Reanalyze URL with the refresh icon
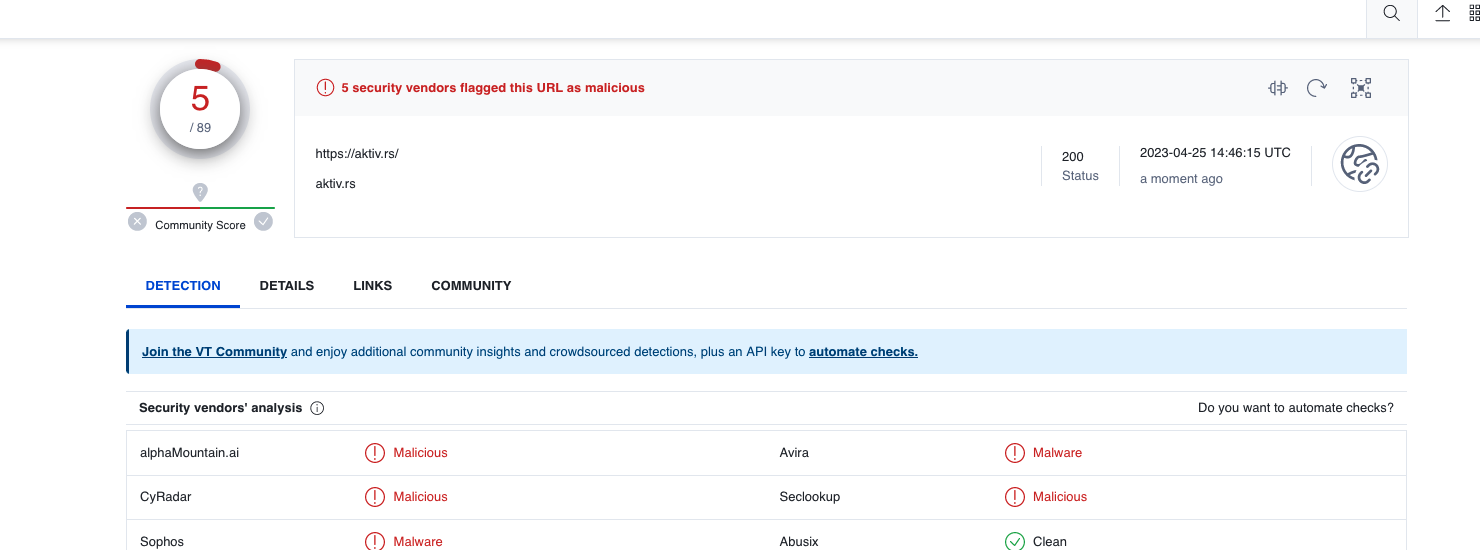1480x550 pixels. click(x=1317, y=88)
